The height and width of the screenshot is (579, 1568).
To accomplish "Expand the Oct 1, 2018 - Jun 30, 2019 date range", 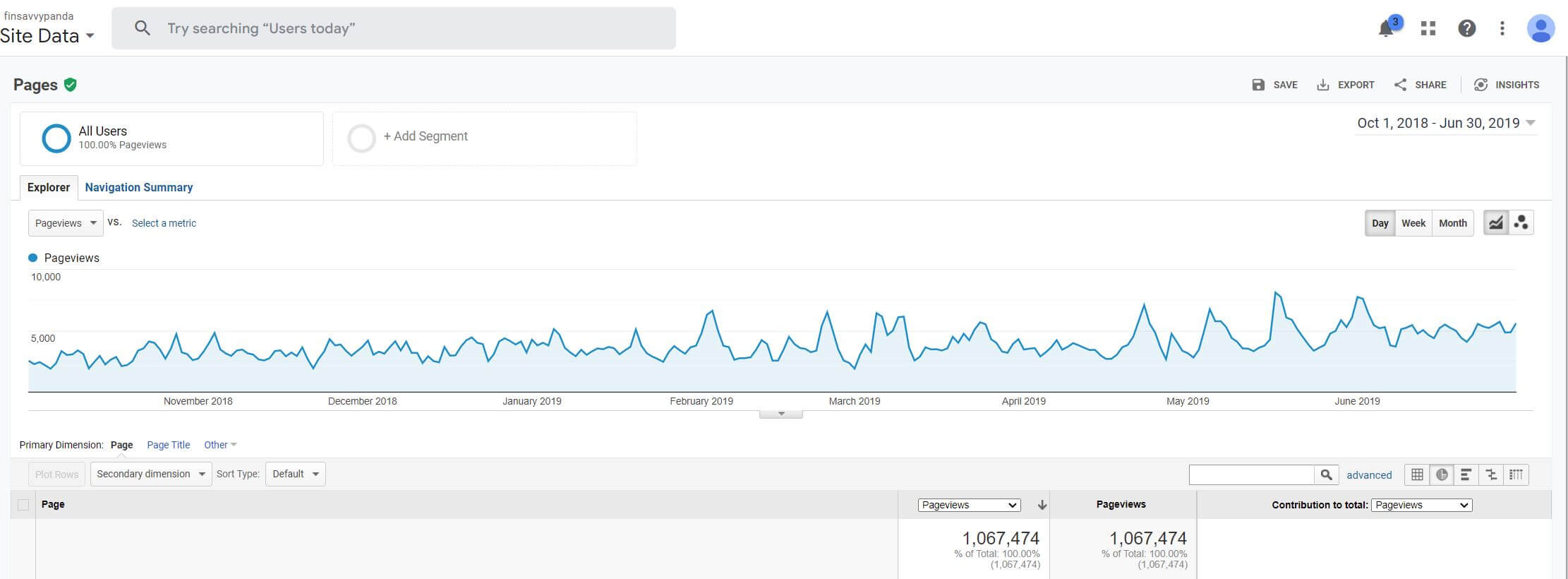I will [x=1447, y=123].
